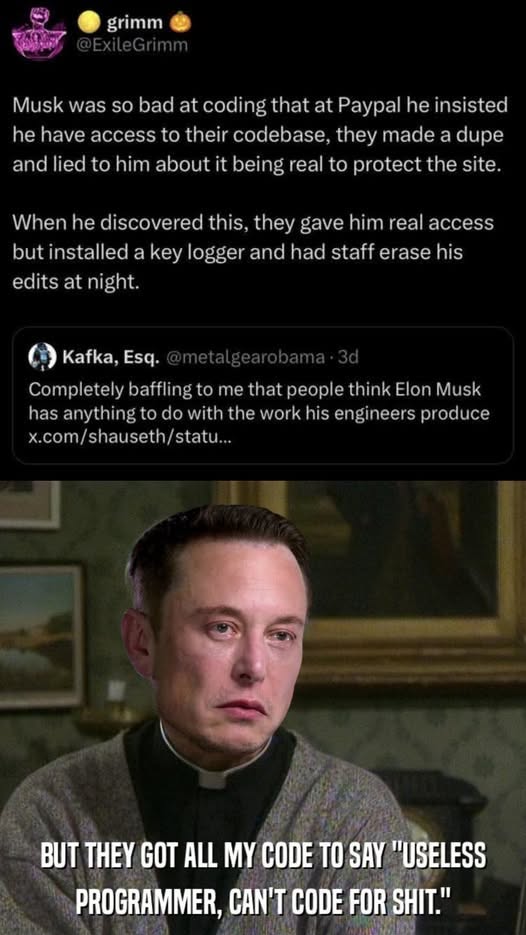Select the quoted text "Completely baffling to me"
Screen dimensions: 526x935
(259, 401)
